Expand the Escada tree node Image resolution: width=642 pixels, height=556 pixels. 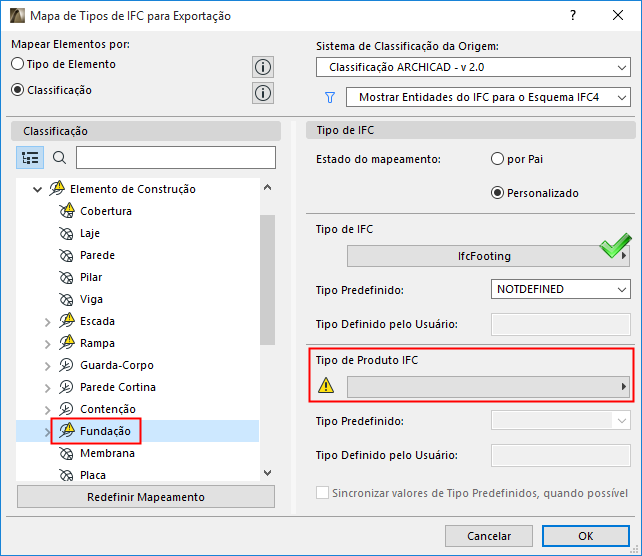click(47, 322)
